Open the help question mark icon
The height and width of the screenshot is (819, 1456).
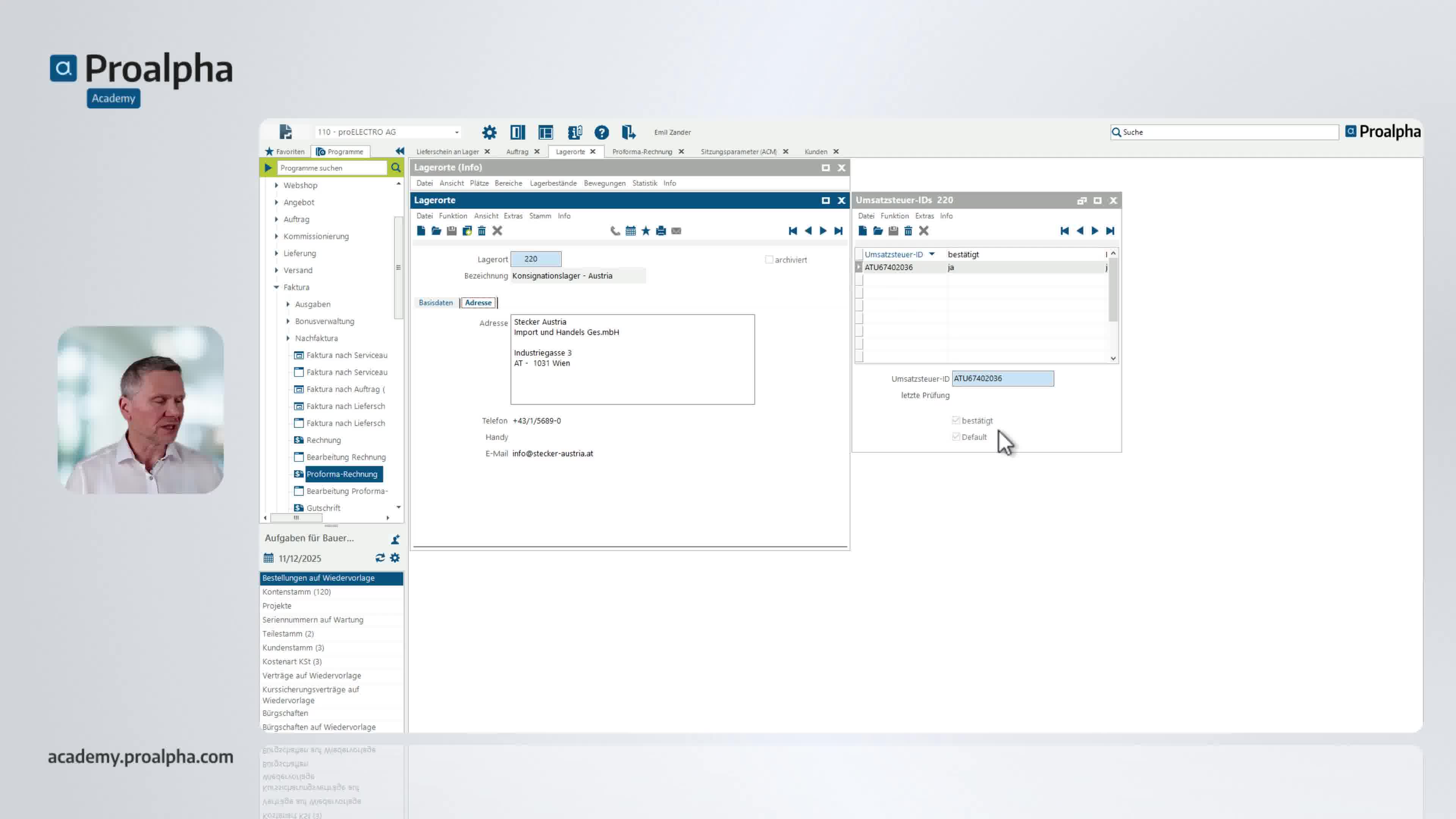(601, 132)
